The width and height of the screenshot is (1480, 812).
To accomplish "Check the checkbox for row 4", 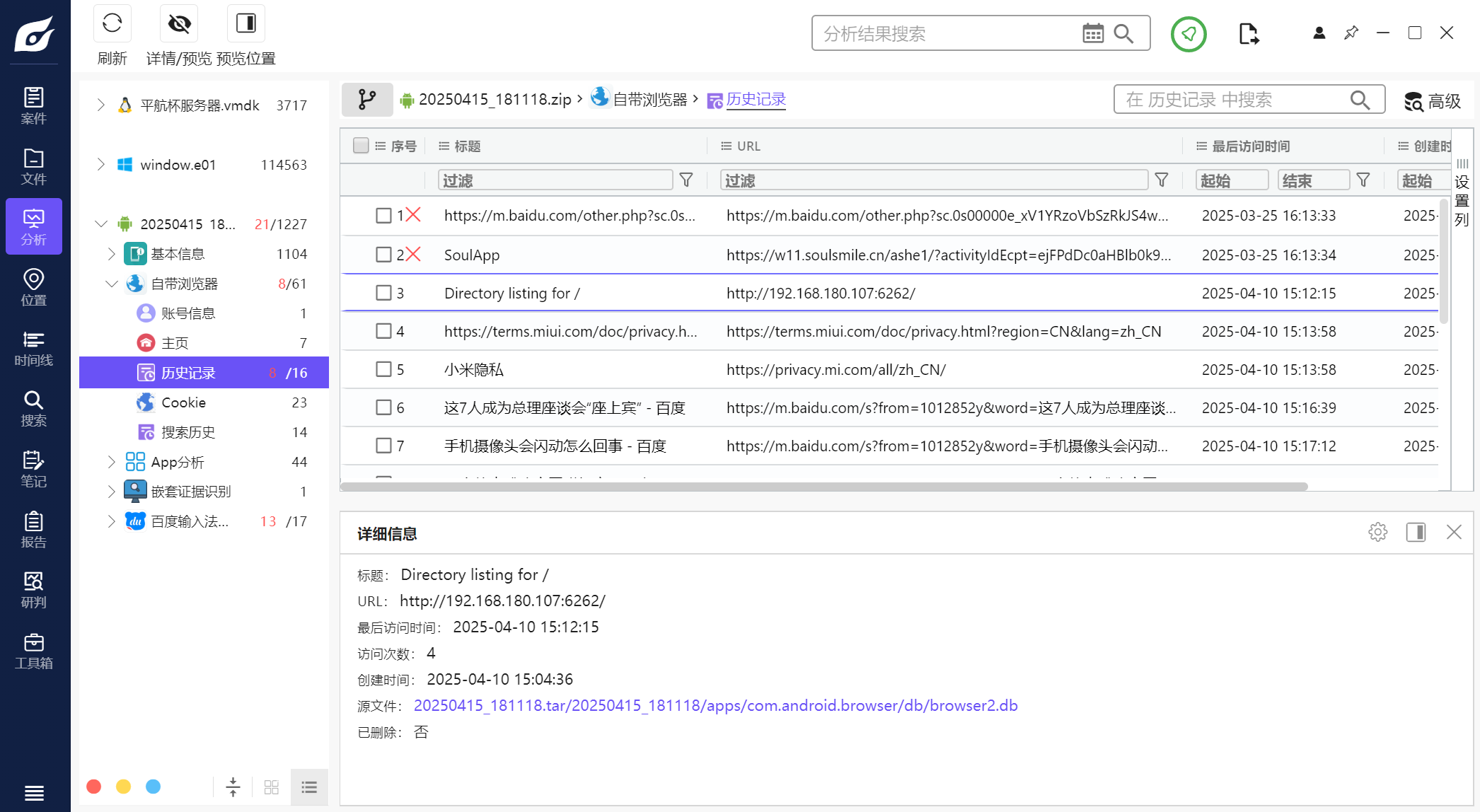I will (x=383, y=331).
